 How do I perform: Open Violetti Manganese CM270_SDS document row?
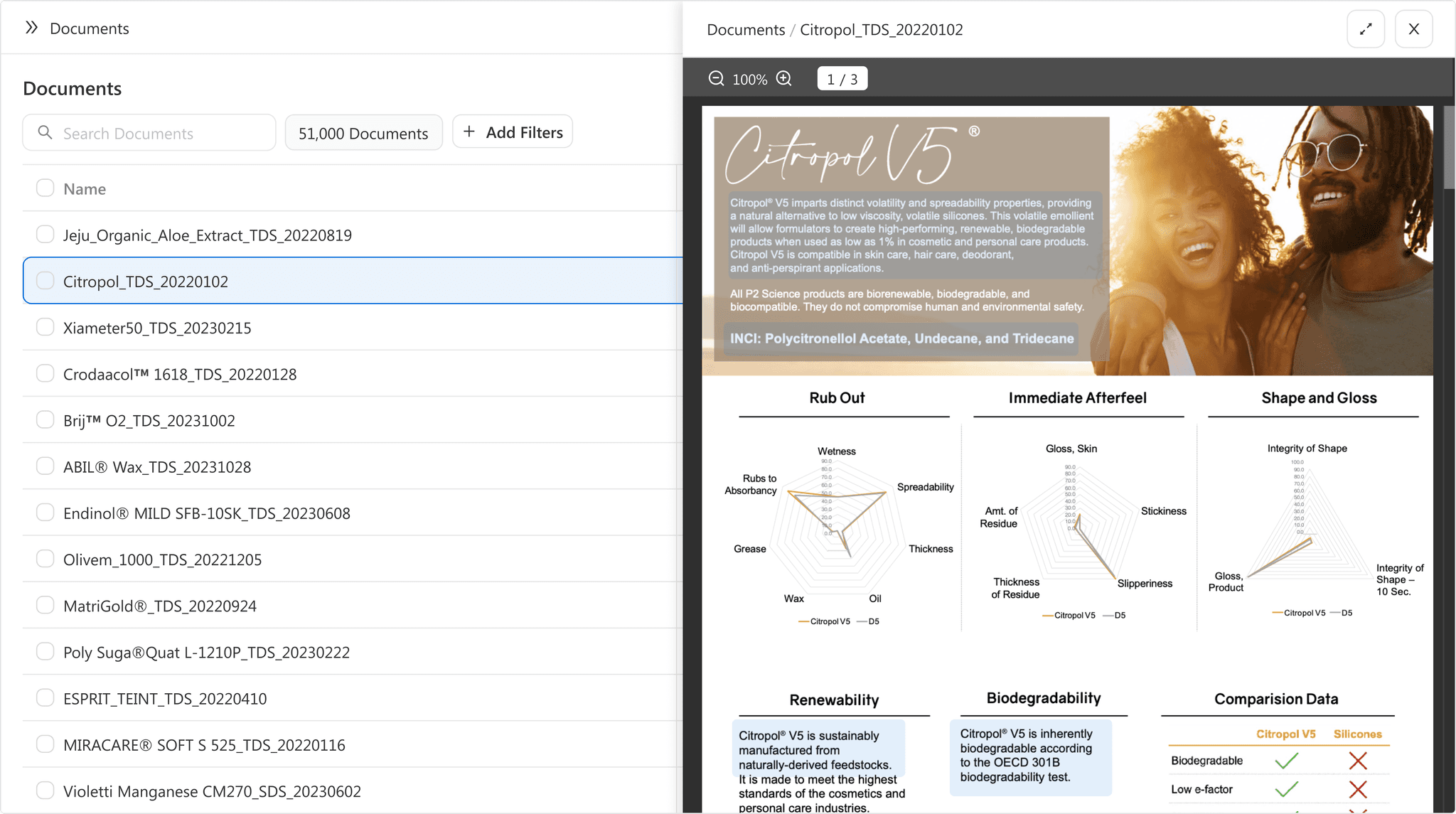coord(212,791)
